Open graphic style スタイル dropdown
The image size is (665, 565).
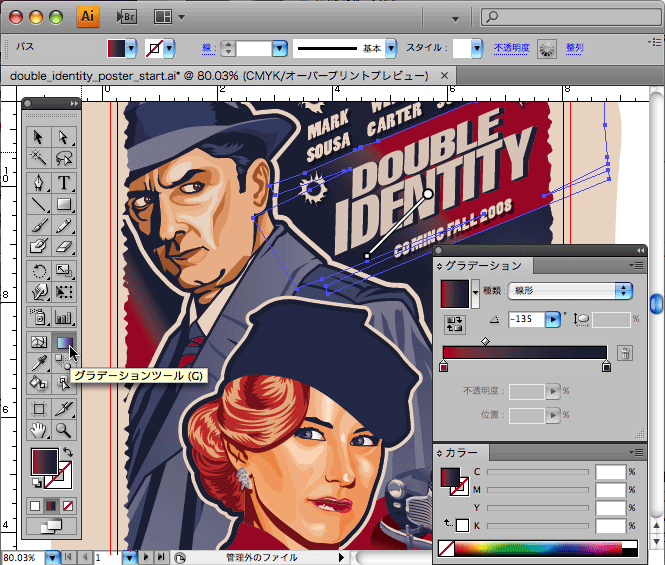click(x=477, y=48)
